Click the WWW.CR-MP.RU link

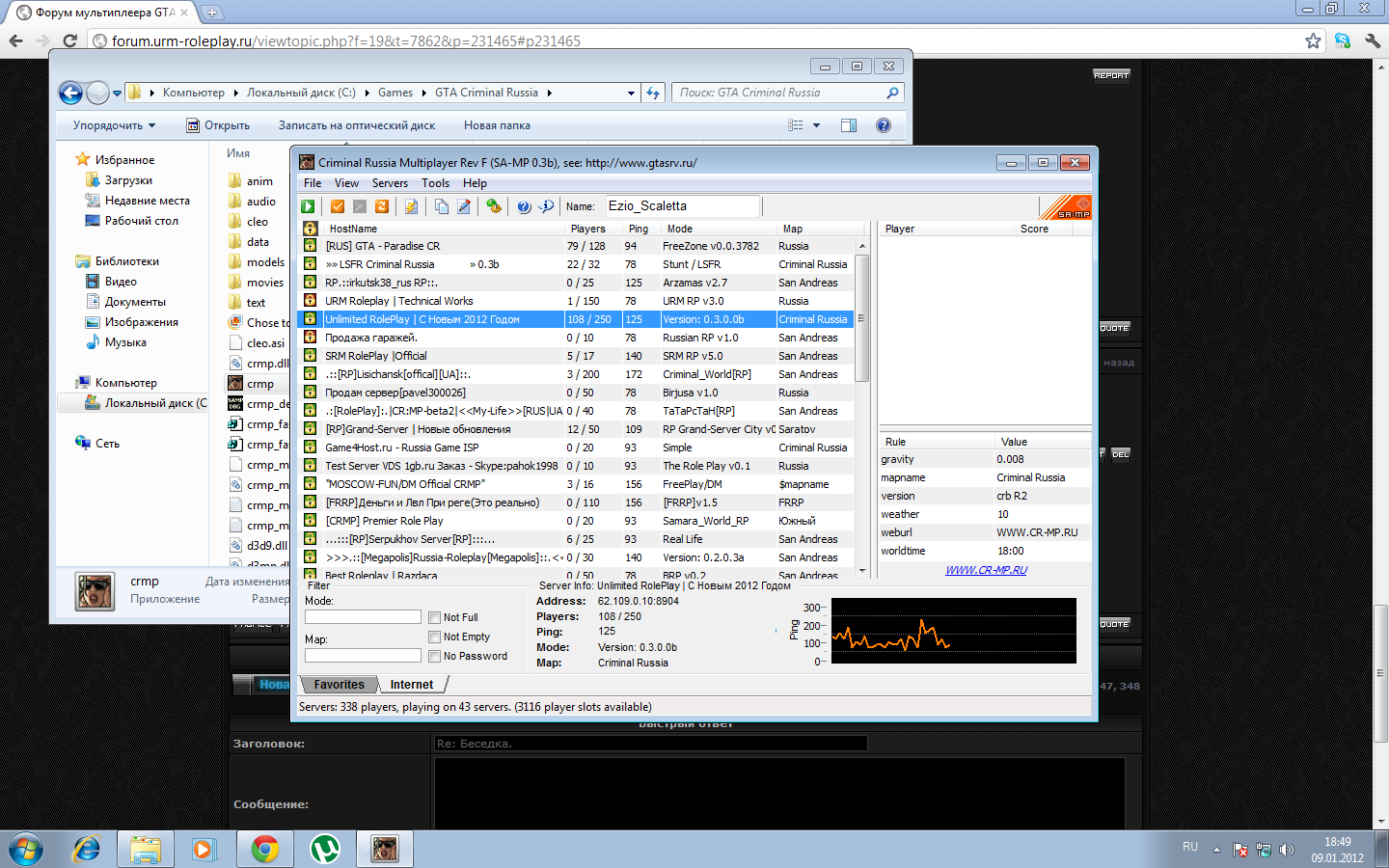(x=986, y=570)
